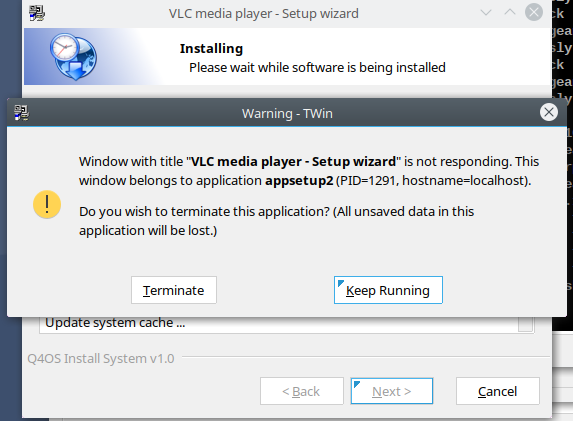The width and height of the screenshot is (573, 421).
Task: Click the Q4OS Install System v1.0 label
Action: pos(101,359)
